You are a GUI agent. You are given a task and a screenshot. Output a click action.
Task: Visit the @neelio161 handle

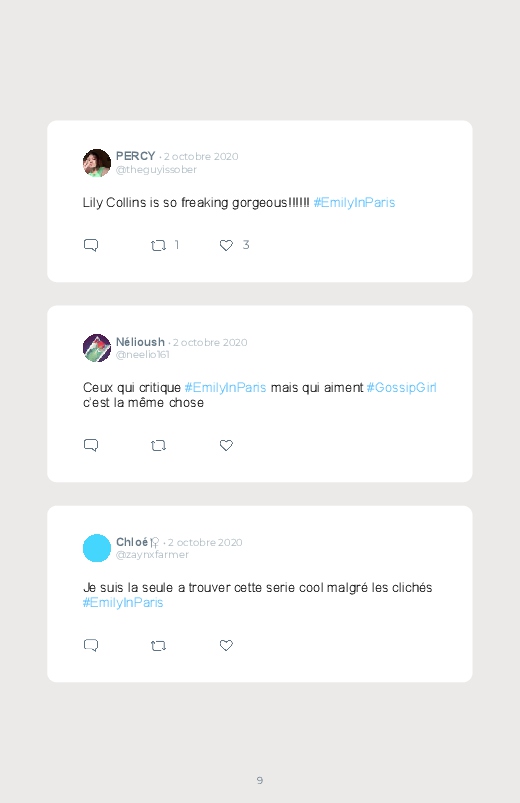[x=142, y=355]
